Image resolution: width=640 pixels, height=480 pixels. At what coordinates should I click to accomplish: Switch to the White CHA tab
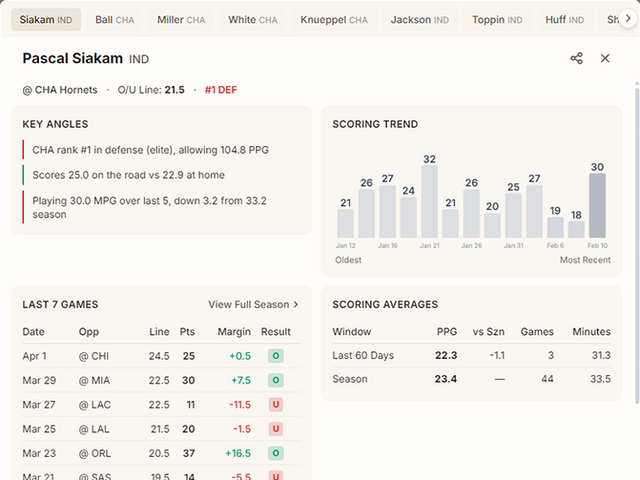(x=253, y=20)
